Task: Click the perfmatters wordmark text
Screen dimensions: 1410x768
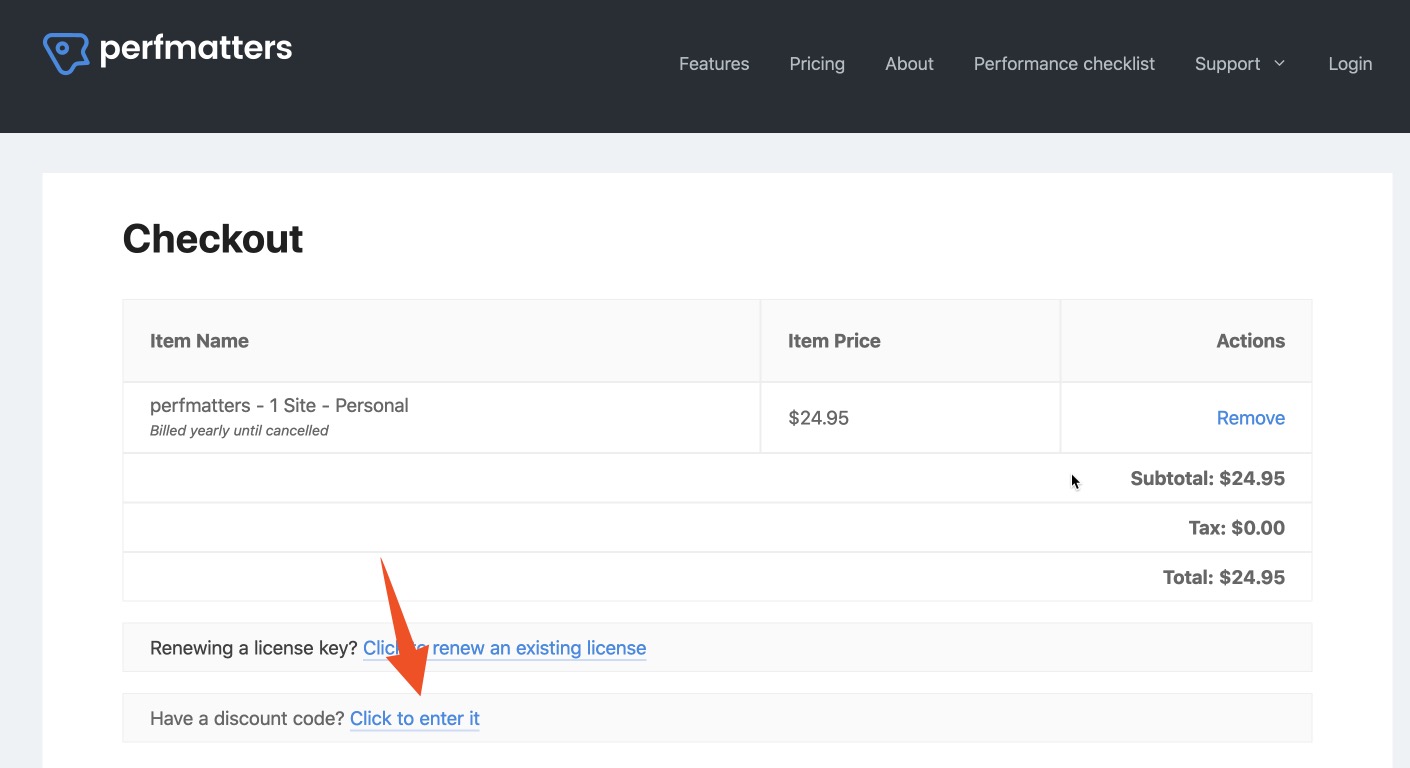Action: point(196,48)
